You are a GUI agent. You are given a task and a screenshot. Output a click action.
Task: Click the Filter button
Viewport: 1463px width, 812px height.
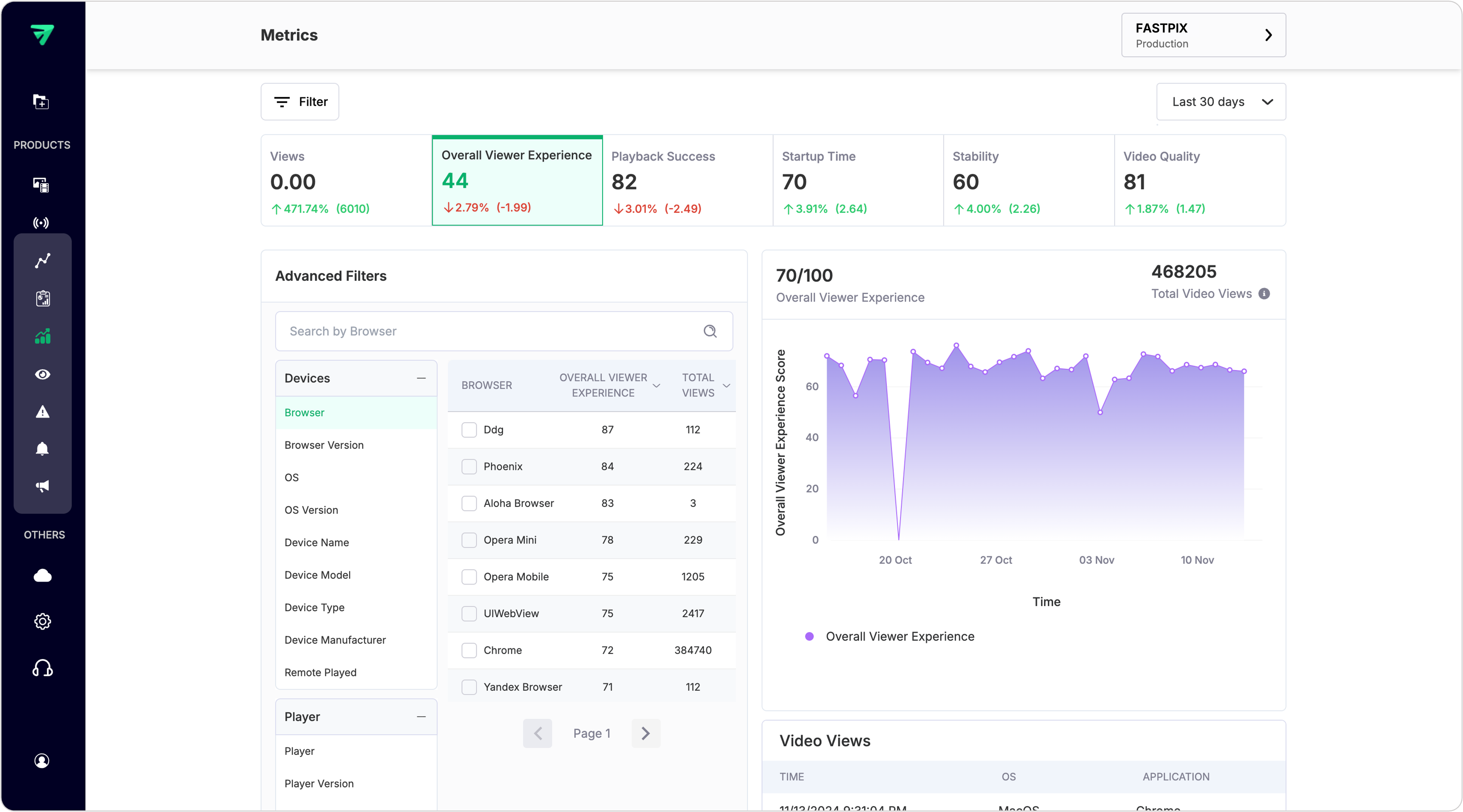(x=300, y=102)
